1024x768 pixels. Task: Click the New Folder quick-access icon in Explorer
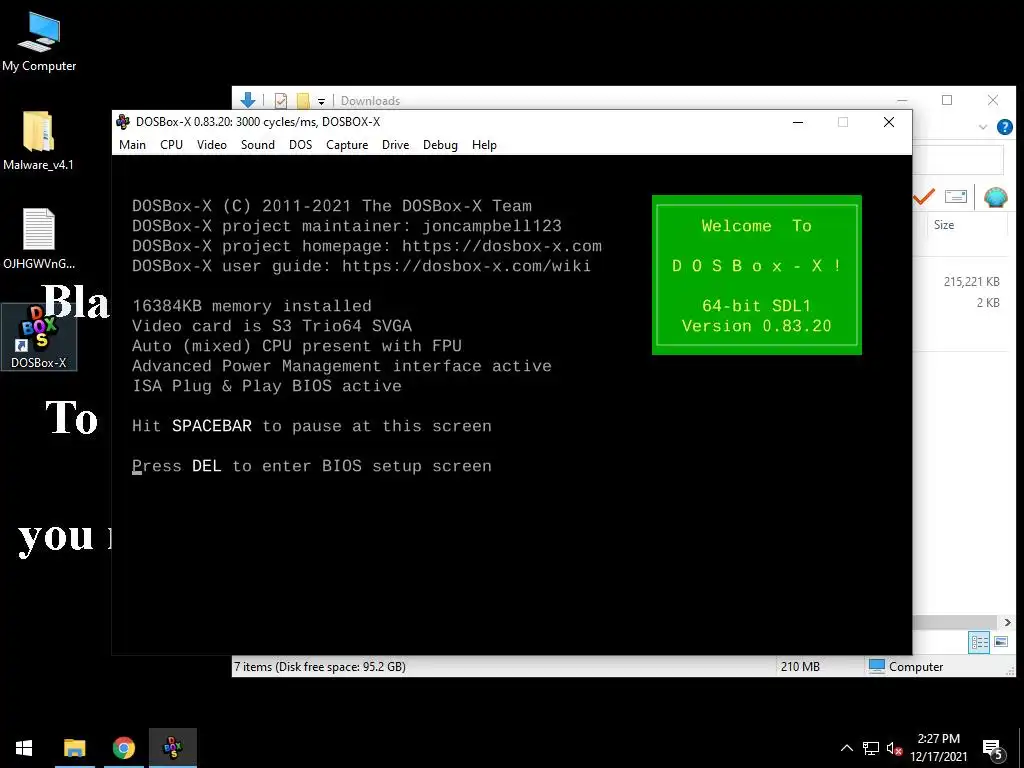(x=302, y=101)
